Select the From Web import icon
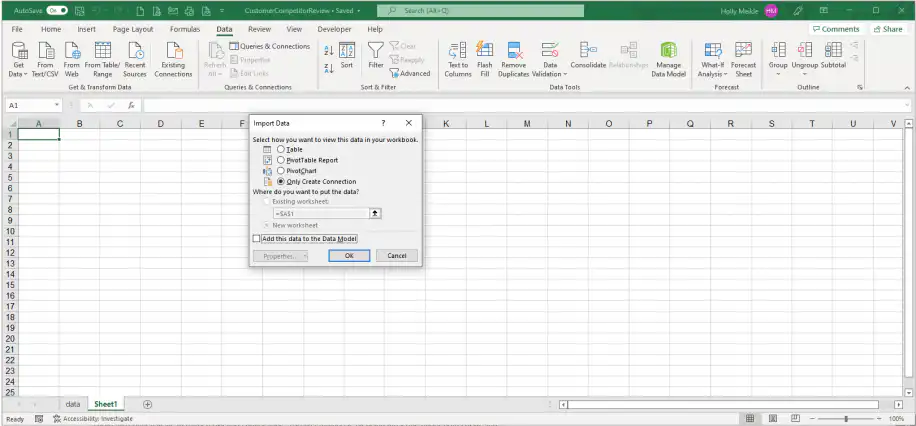916x426 pixels. coord(72,60)
